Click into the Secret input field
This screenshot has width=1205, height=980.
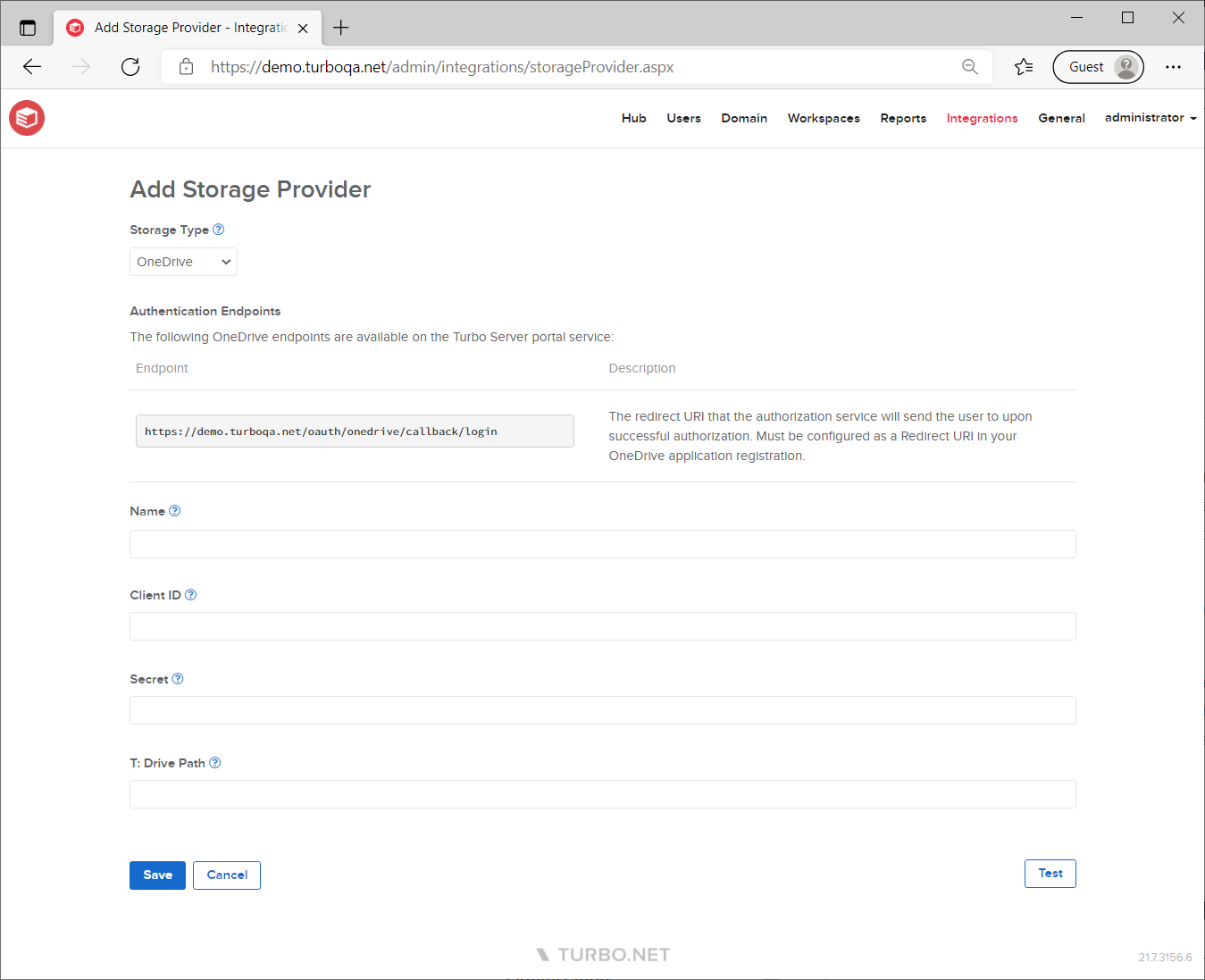click(602, 710)
